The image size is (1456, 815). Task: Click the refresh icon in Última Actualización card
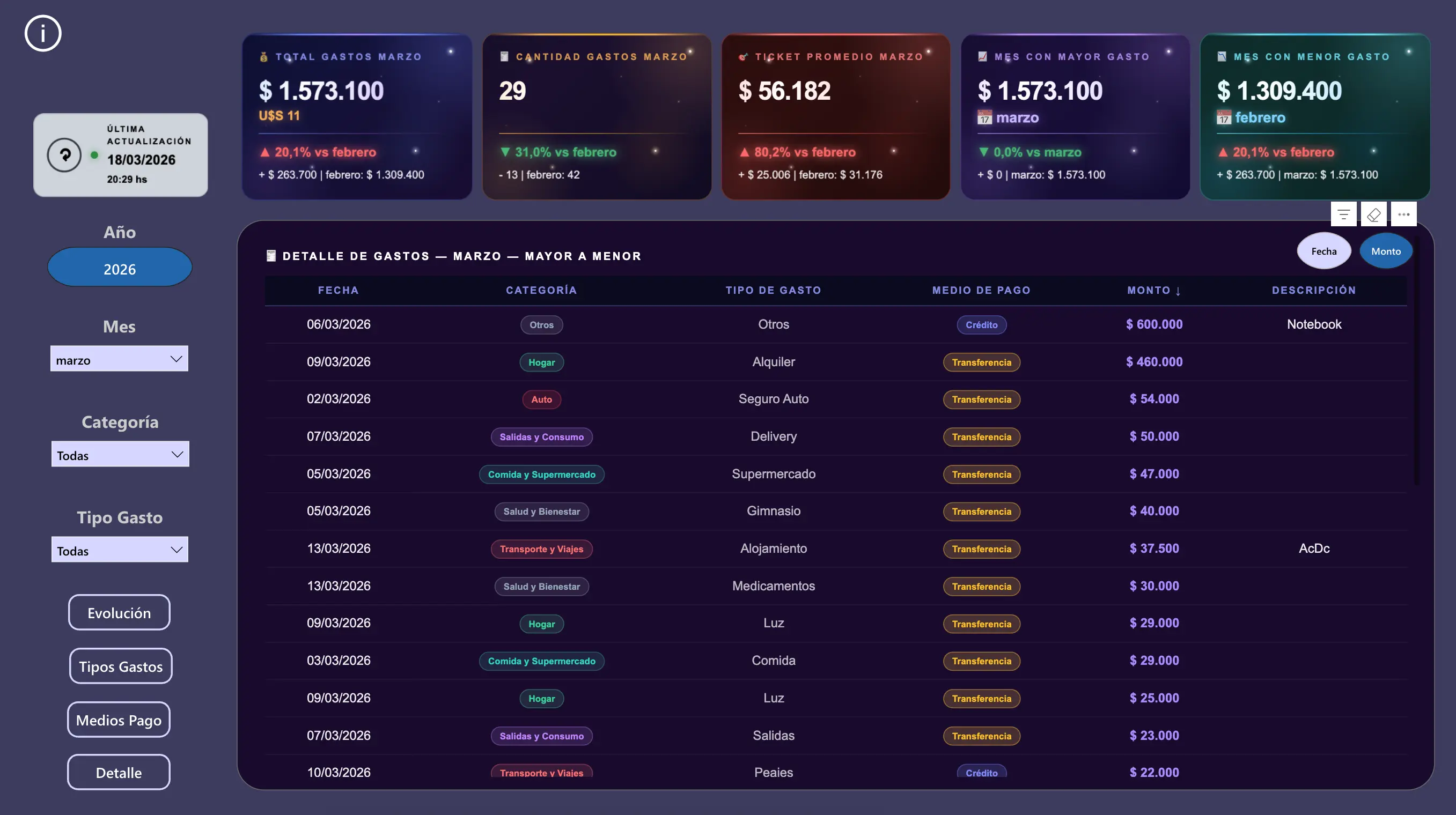coord(64,155)
